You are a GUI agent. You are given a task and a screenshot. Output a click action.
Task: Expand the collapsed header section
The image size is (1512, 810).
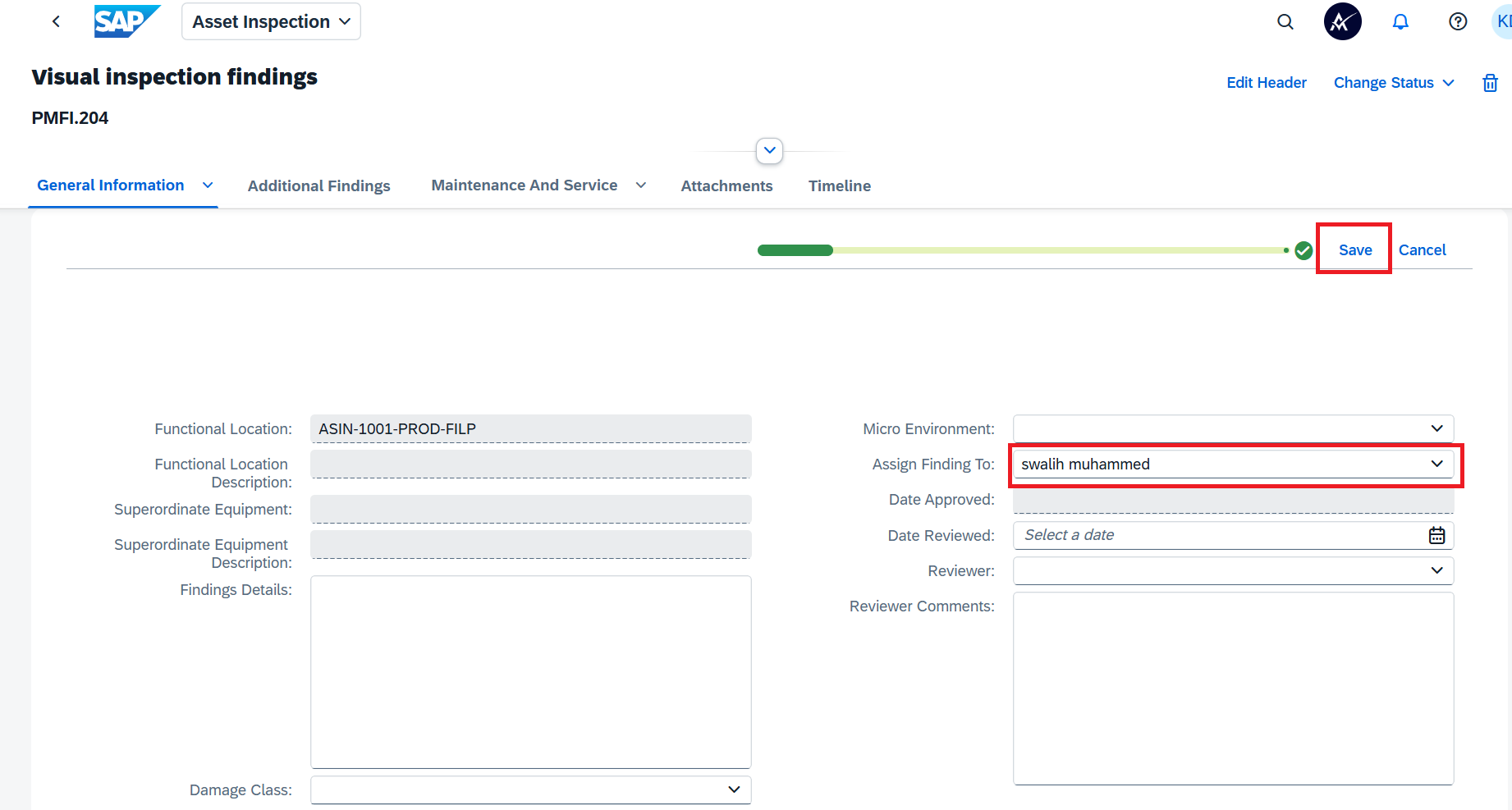[769, 150]
